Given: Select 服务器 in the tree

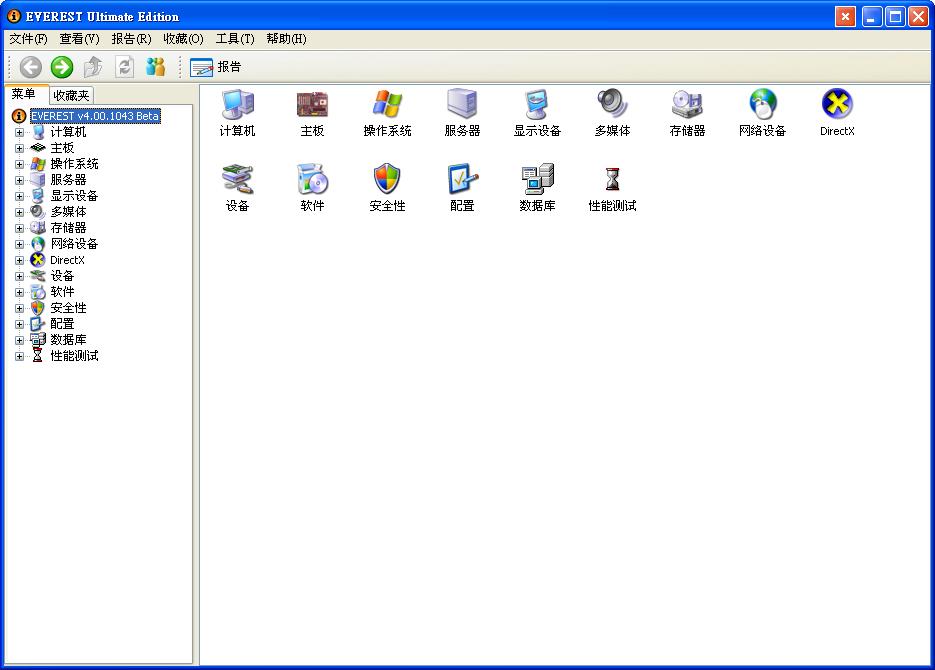Looking at the screenshot, I should click(68, 180).
